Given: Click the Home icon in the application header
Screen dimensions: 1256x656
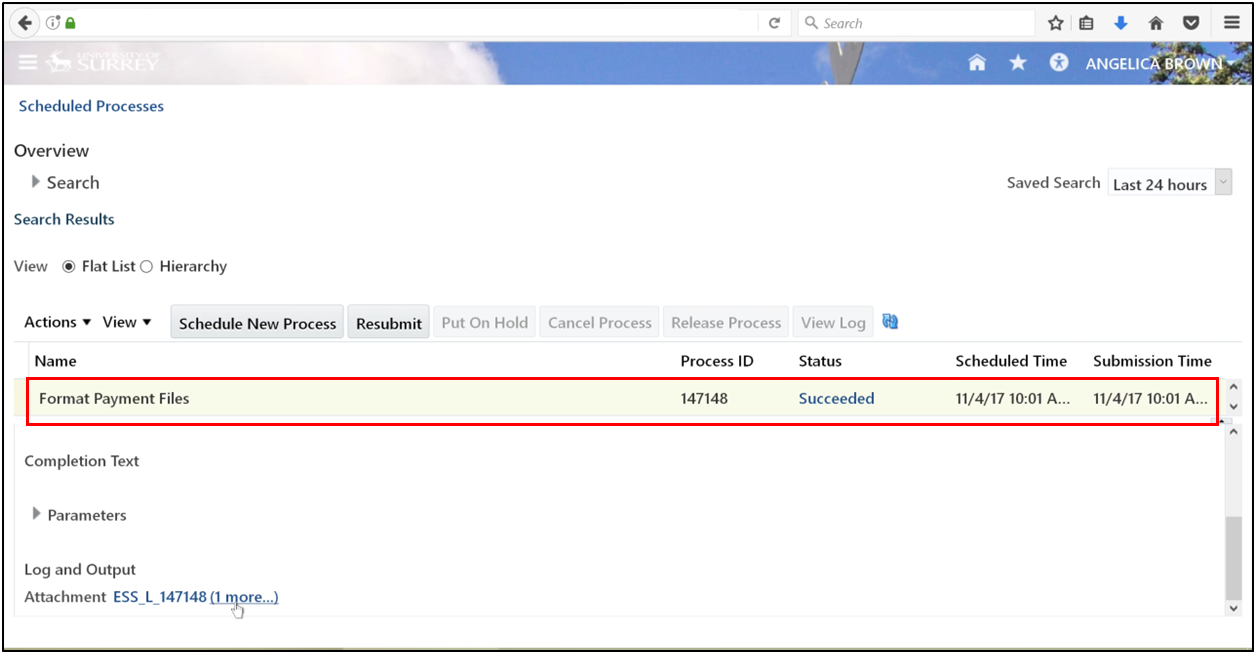Looking at the screenshot, I should tap(977, 62).
